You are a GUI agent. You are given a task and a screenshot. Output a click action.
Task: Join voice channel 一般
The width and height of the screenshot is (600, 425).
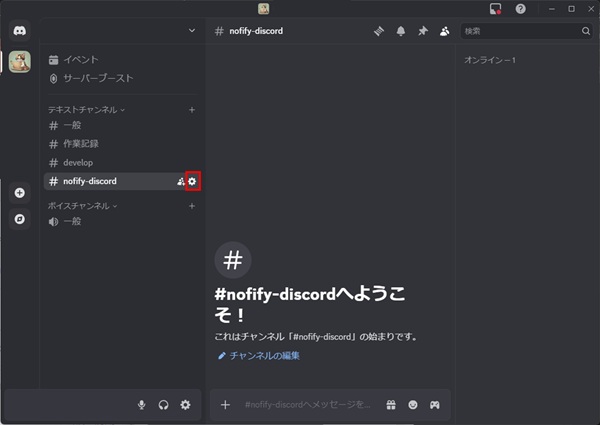[x=122, y=221]
